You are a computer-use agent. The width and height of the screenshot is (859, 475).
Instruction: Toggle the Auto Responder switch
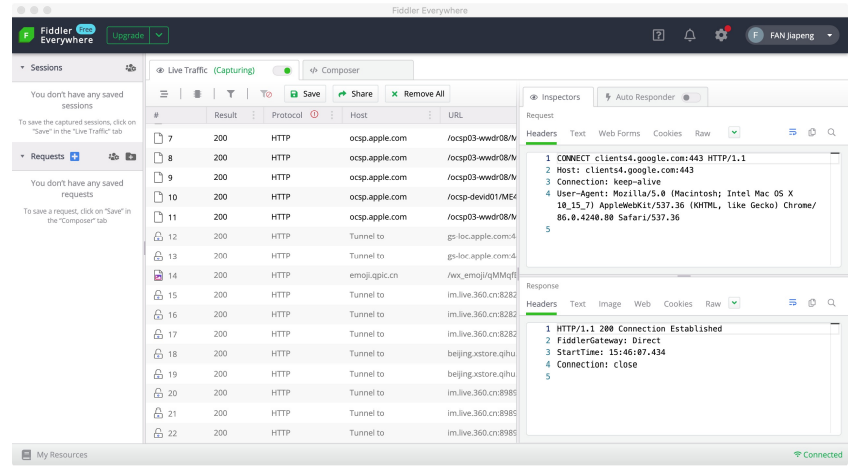coord(690,97)
